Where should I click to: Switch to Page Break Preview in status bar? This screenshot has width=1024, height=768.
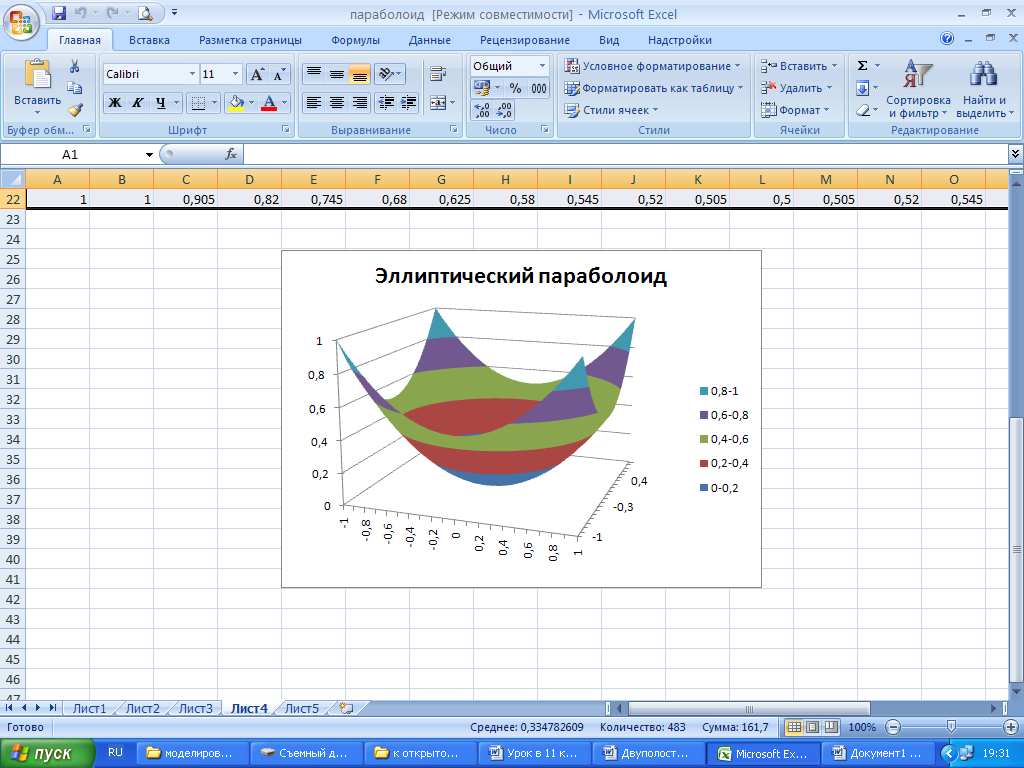pos(831,727)
